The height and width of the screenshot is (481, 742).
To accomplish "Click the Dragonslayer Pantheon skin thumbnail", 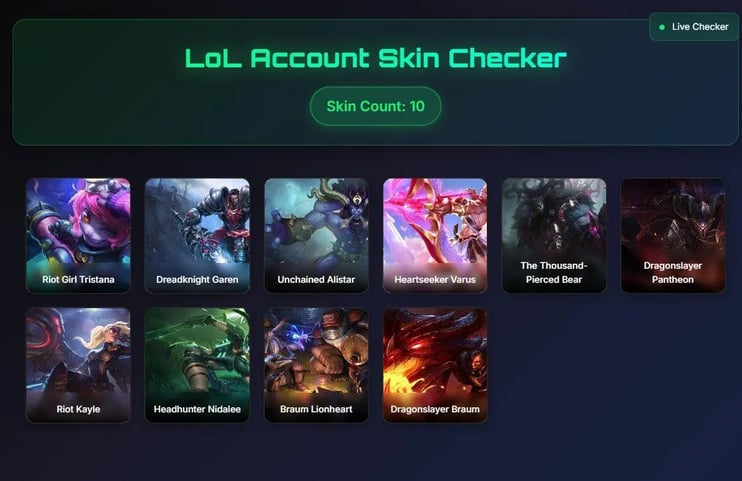I will 673,235.
